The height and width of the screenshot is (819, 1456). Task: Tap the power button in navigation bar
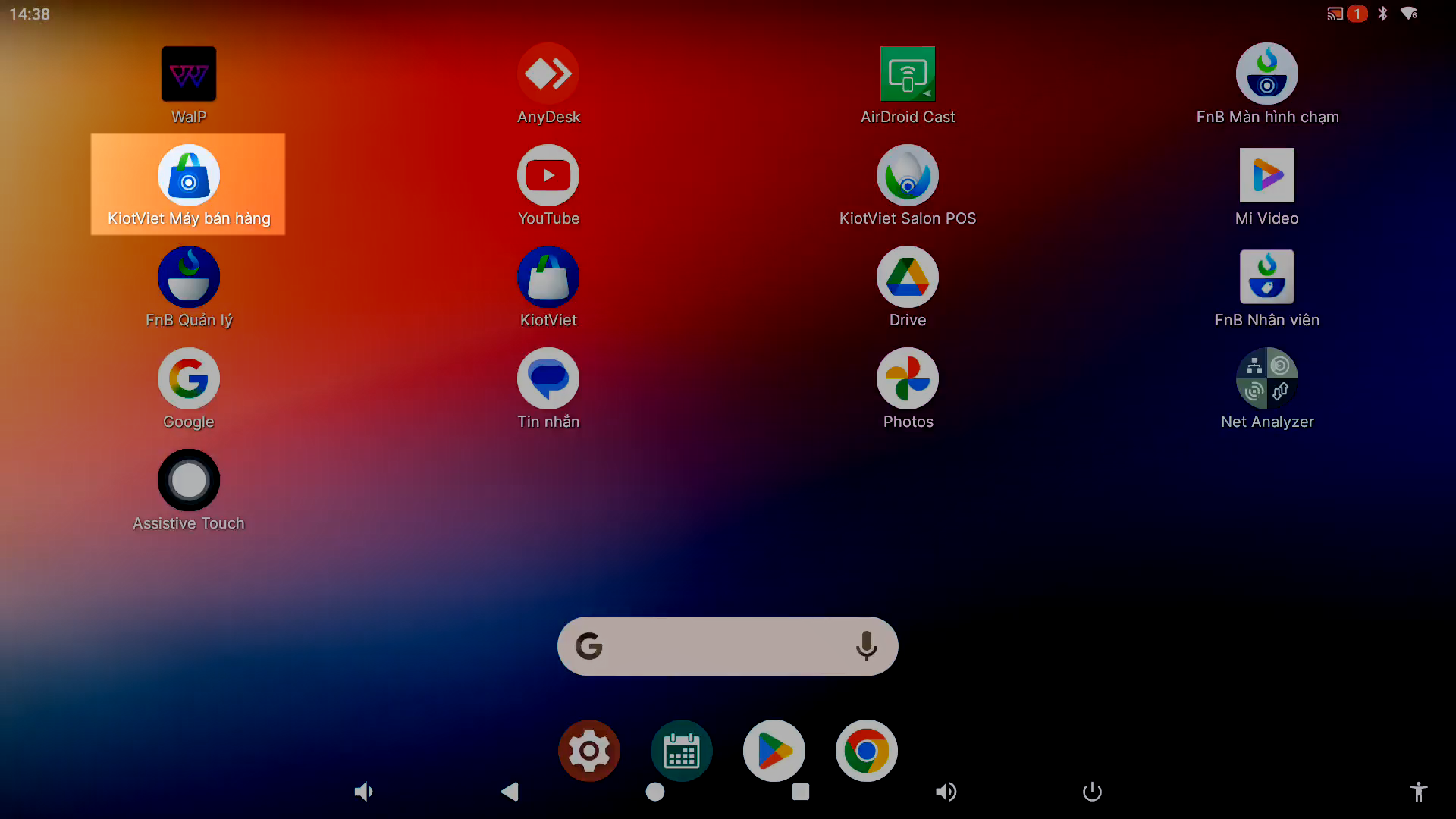[x=1092, y=792]
